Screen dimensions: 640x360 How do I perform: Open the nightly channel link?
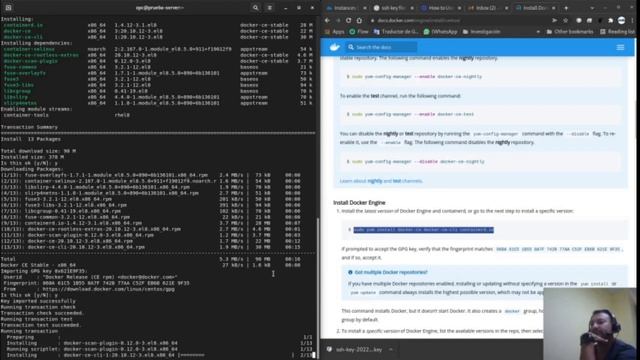click(x=375, y=181)
